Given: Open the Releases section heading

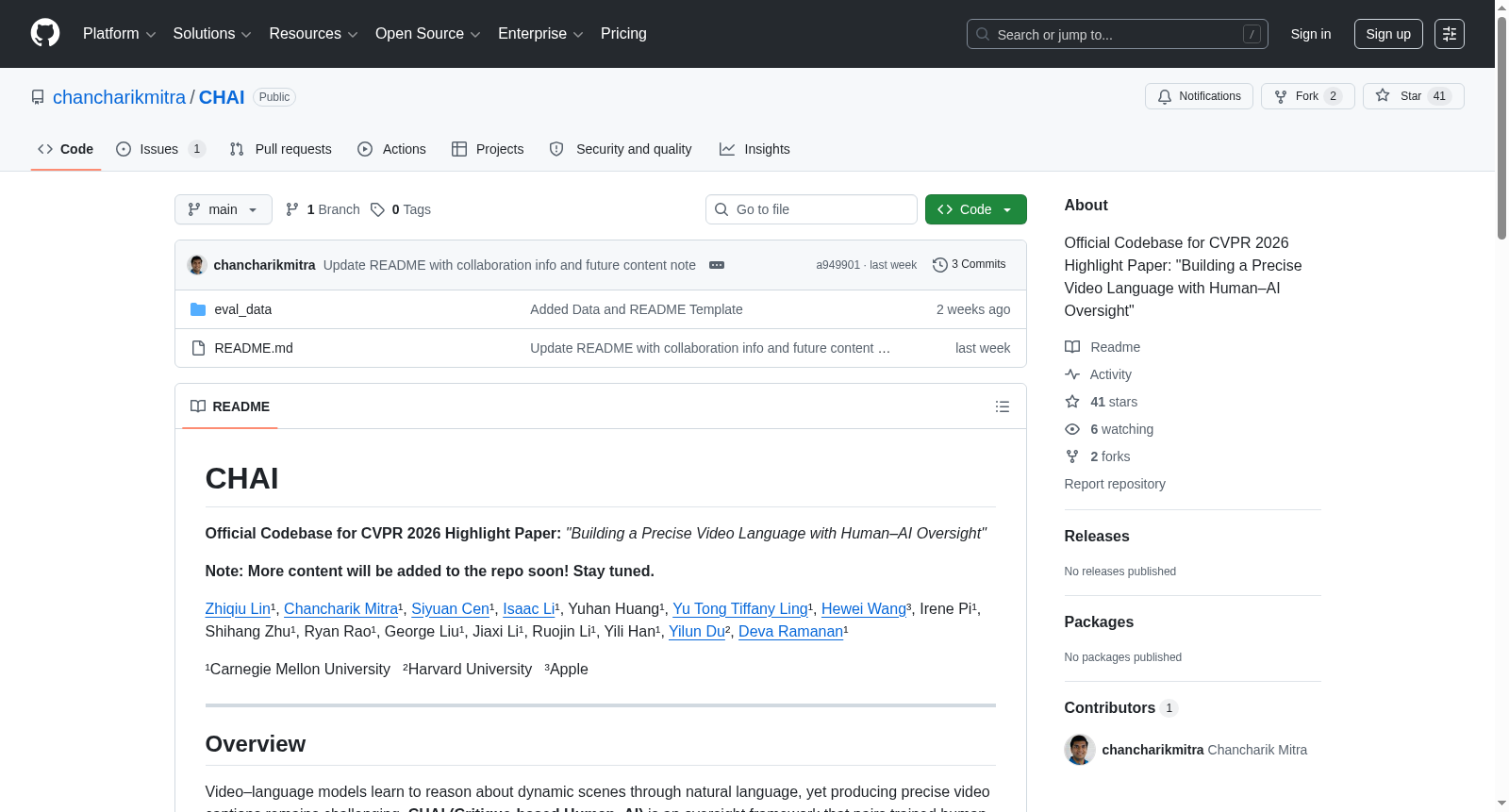Looking at the screenshot, I should point(1097,536).
